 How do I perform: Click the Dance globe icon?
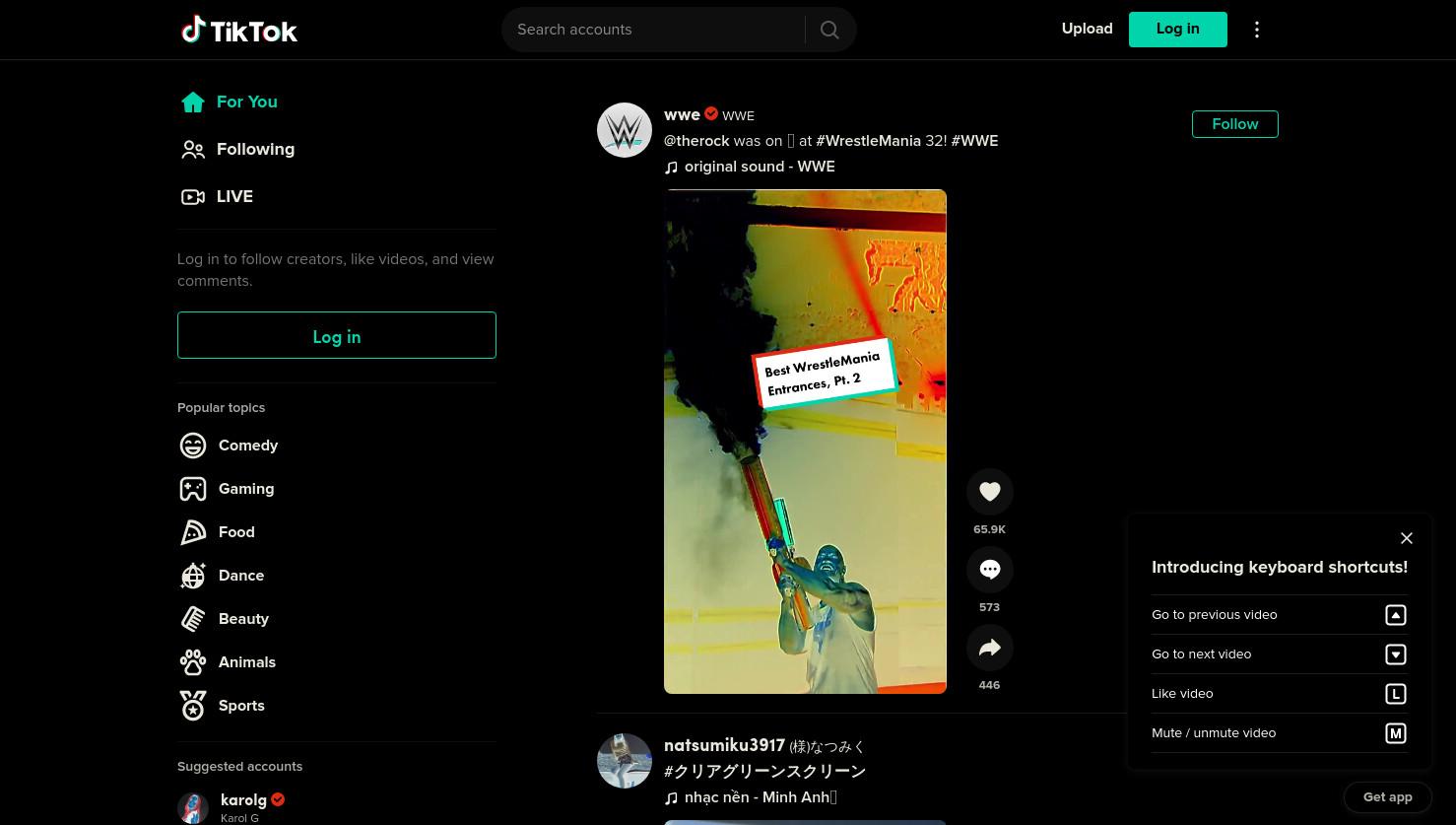click(193, 576)
